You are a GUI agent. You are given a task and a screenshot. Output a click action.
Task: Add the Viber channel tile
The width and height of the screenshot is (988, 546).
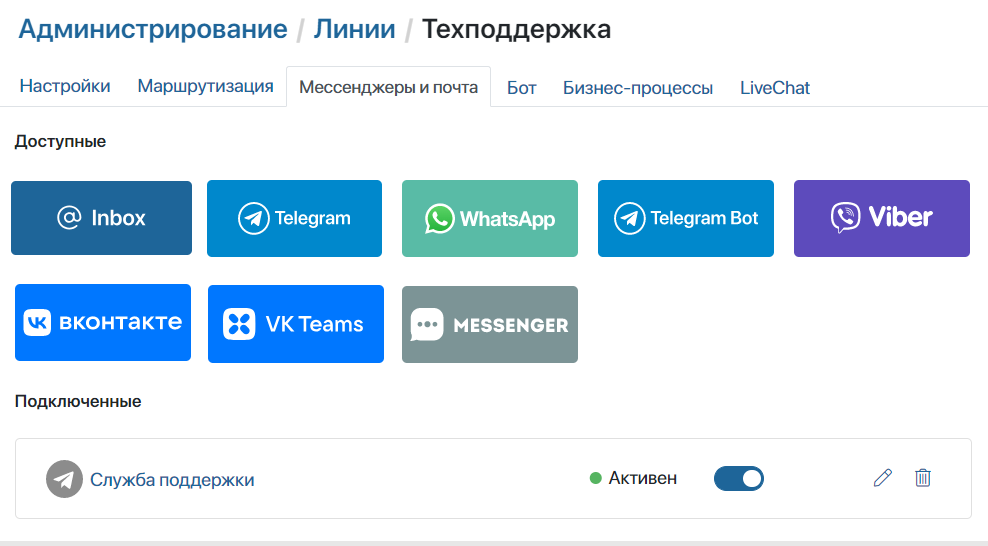coord(882,219)
